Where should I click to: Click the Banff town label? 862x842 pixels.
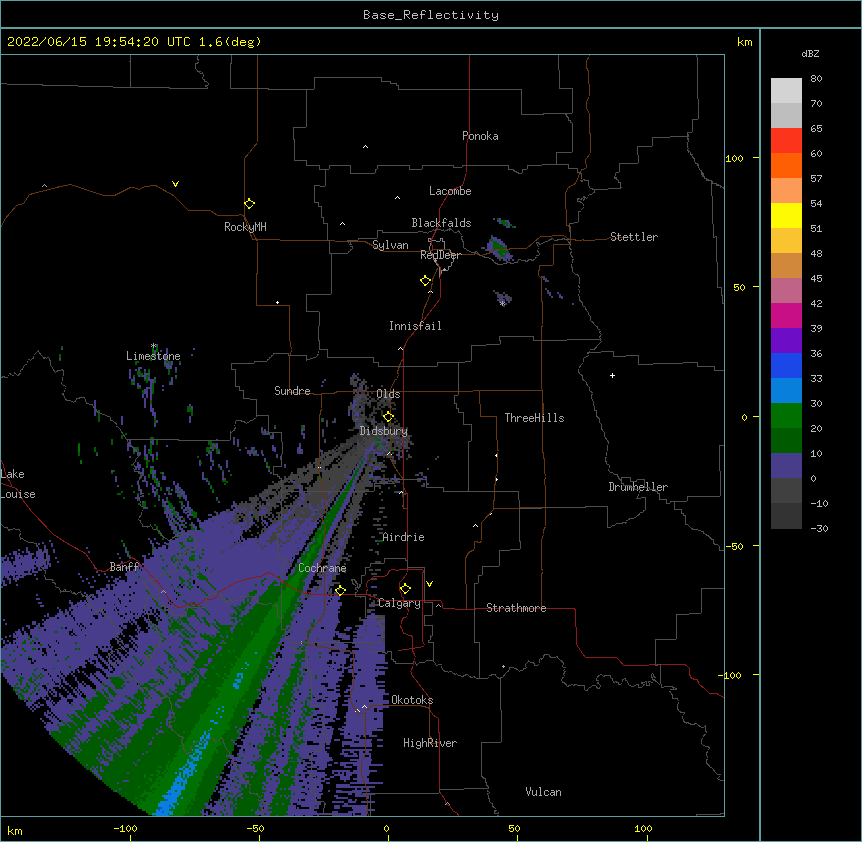(124, 567)
